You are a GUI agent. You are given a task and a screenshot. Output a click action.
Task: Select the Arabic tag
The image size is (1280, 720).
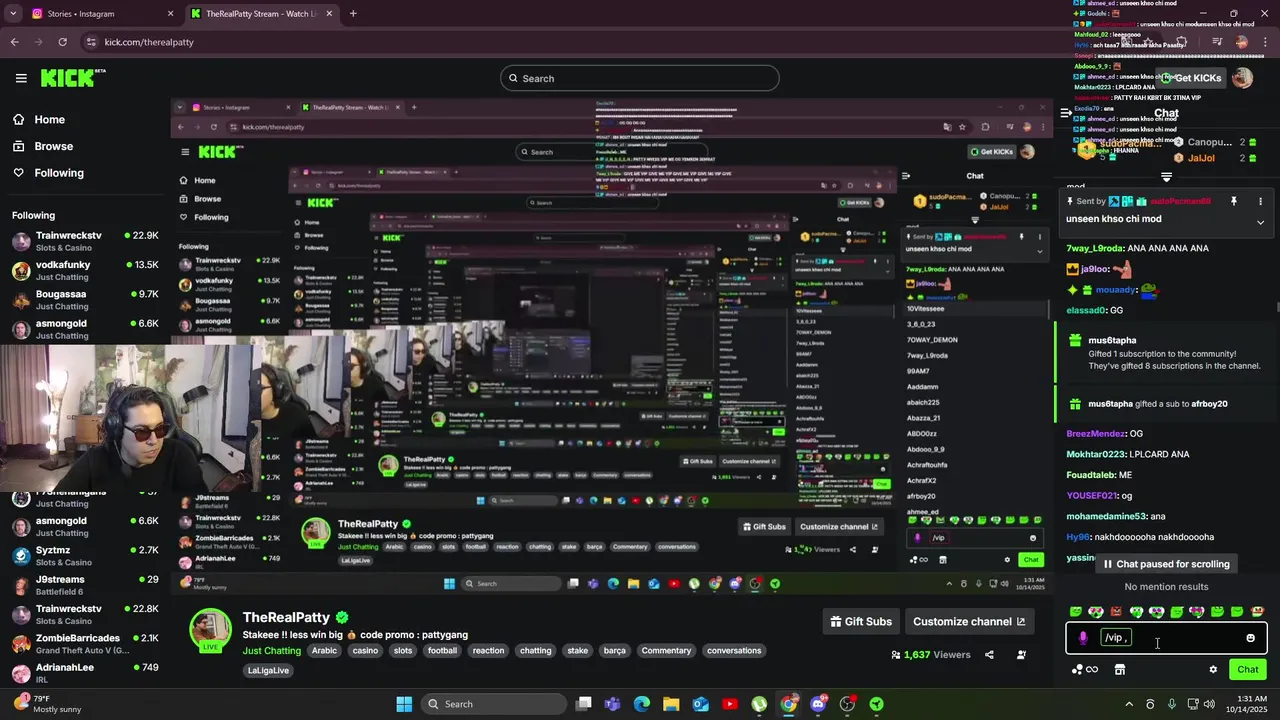[x=324, y=650]
